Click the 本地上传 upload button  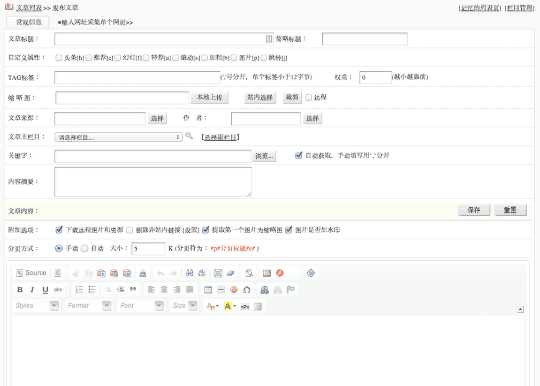209,97
